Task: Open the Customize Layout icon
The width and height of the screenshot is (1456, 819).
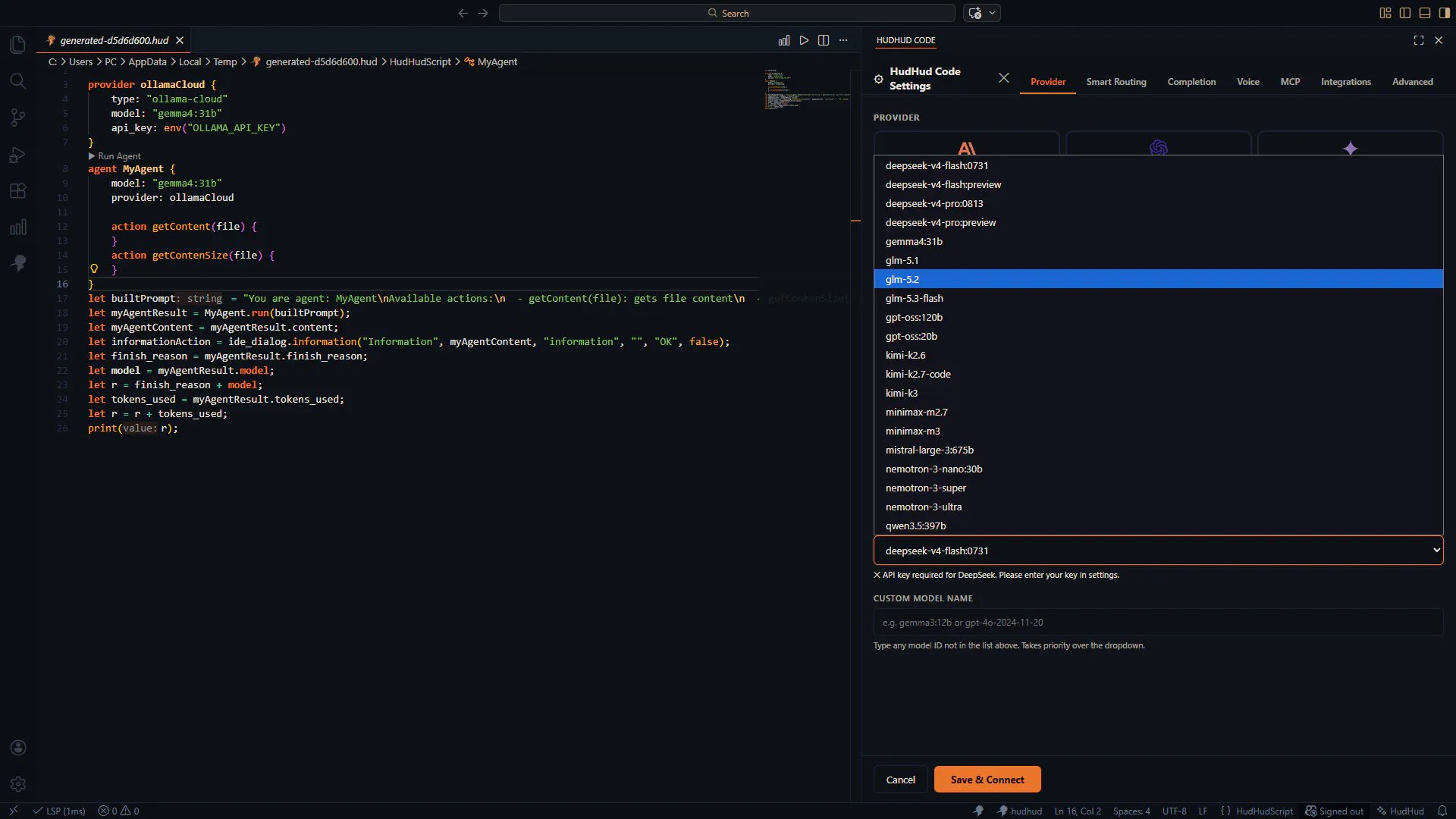Action: (x=1385, y=13)
